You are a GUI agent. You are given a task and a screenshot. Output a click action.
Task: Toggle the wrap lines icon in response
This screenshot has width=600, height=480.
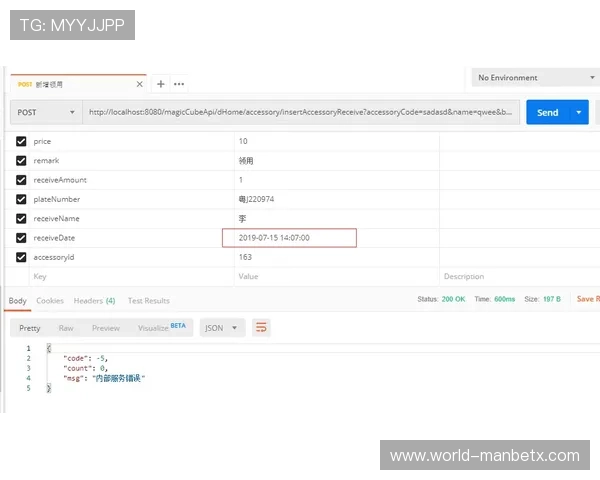click(262, 327)
